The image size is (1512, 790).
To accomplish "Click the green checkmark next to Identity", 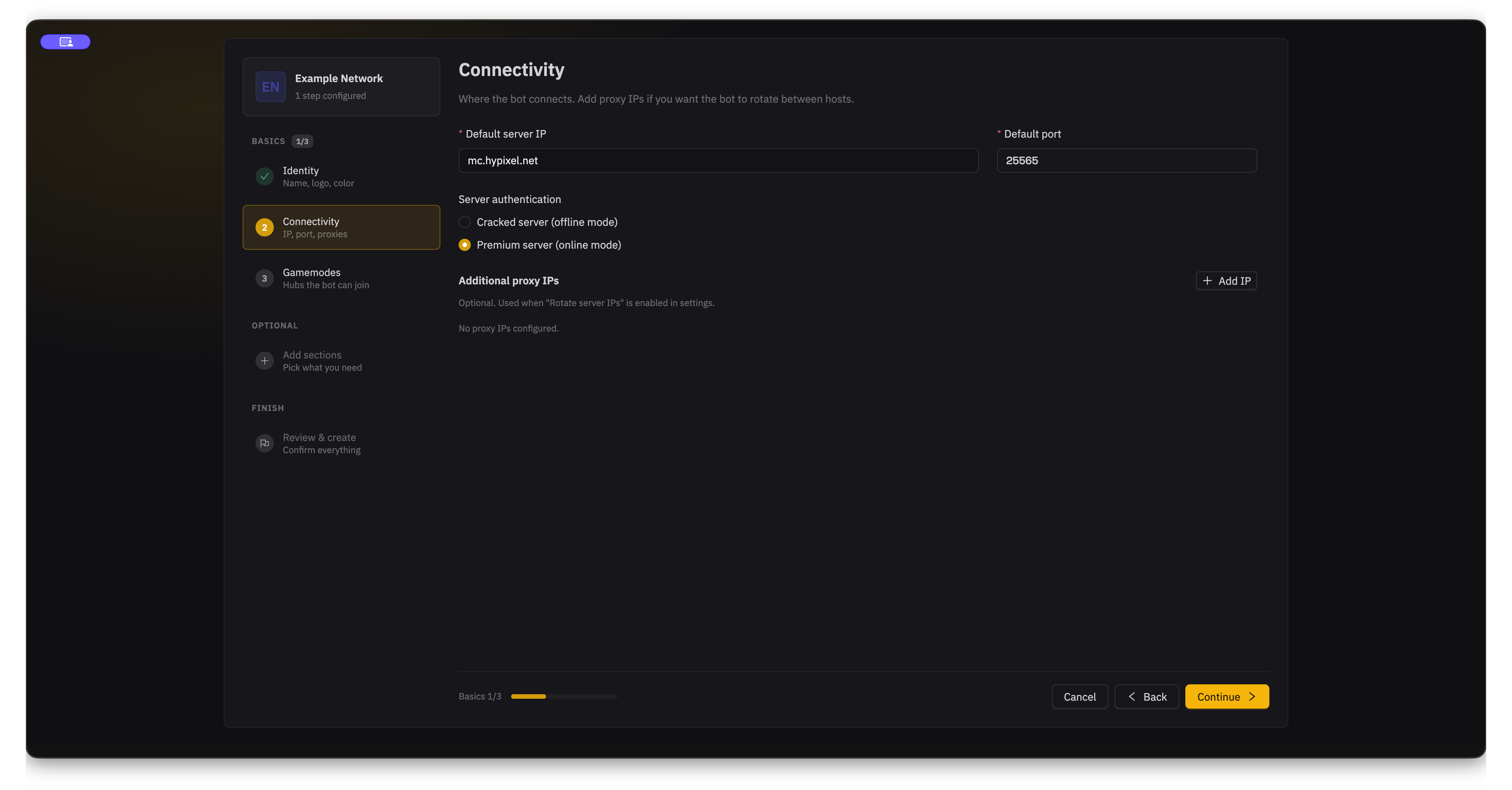I will pos(265,176).
